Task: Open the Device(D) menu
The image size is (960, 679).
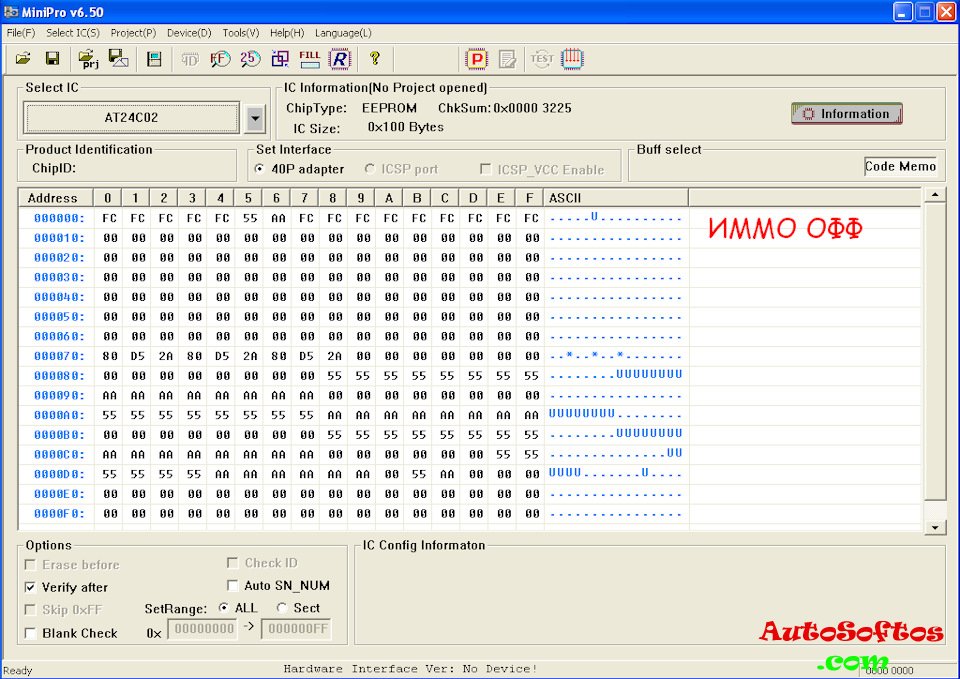Action: (x=189, y=33)
